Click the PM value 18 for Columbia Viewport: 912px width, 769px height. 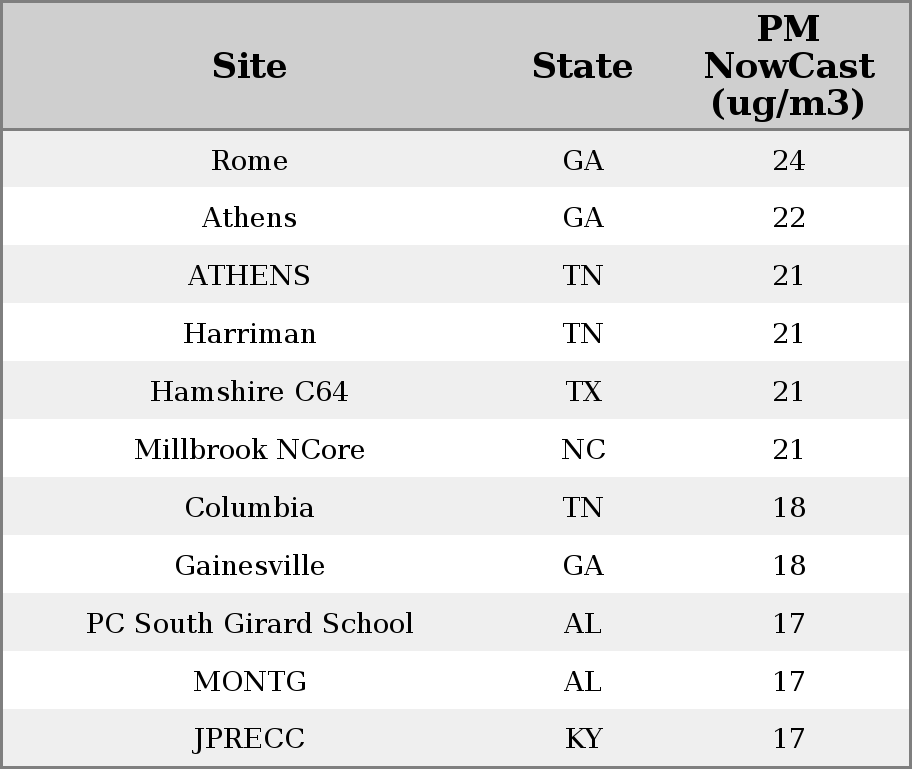point(789,507)
